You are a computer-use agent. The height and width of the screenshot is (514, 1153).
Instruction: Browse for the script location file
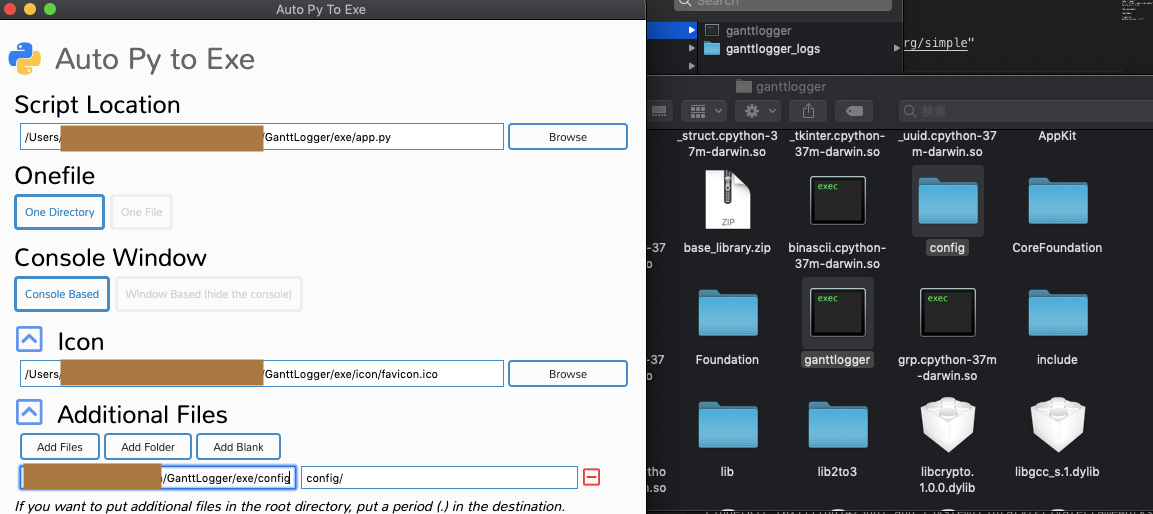(x=568, y=137)
